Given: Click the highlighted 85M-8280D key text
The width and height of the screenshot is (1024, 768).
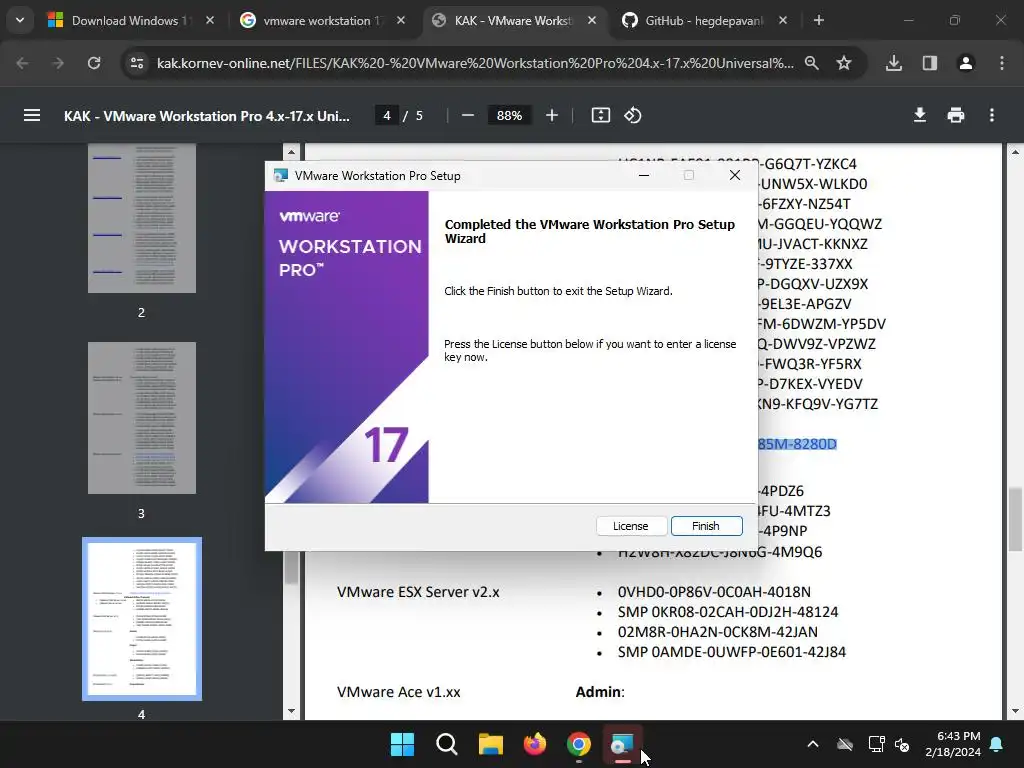Looking at the screenshot, I should pos(797,444).
